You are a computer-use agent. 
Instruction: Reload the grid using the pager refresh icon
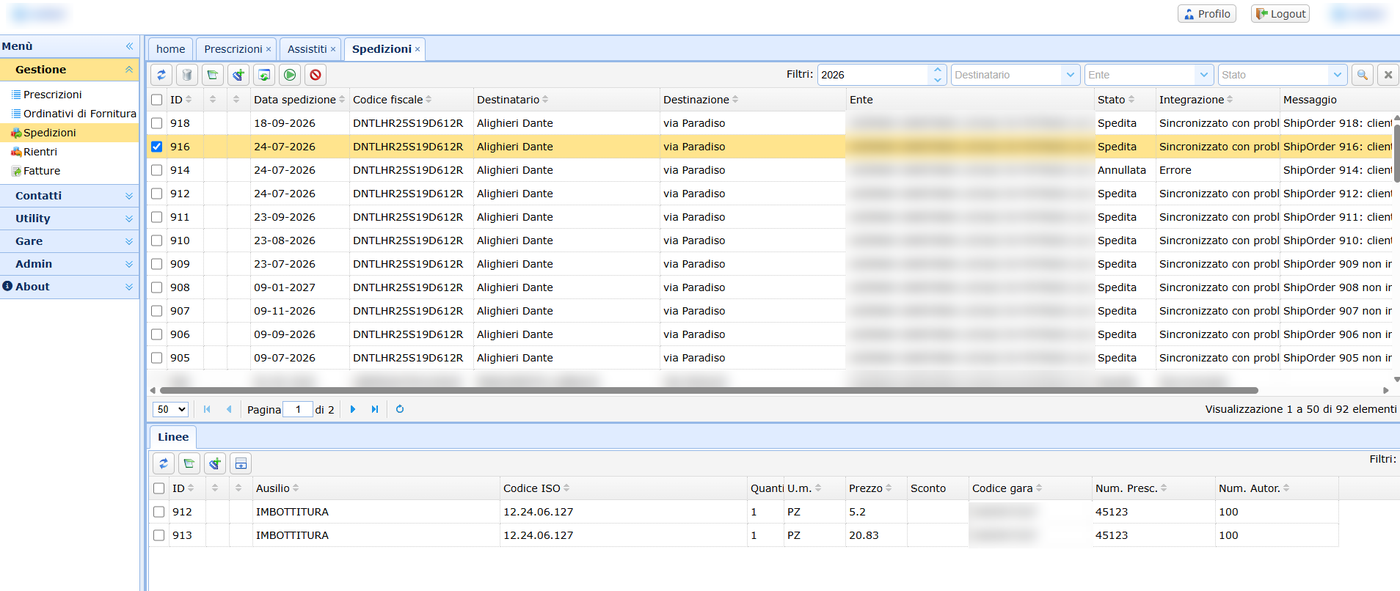point(400,409)
